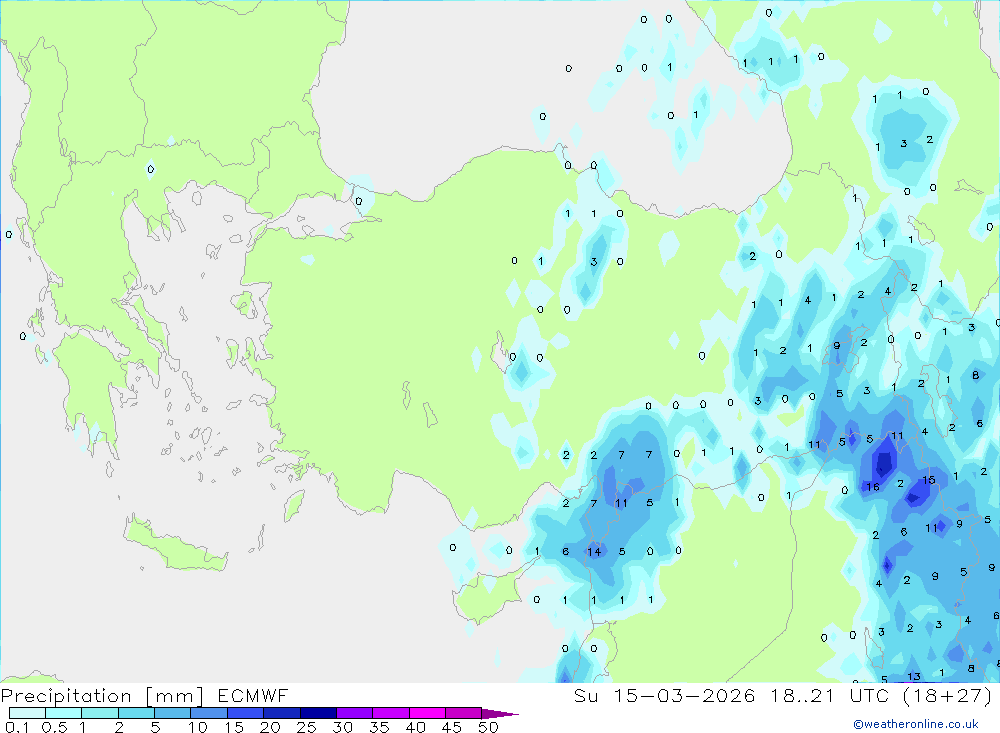
Task: Click the 10–15 mm legend color swatch
Action: 209,713
